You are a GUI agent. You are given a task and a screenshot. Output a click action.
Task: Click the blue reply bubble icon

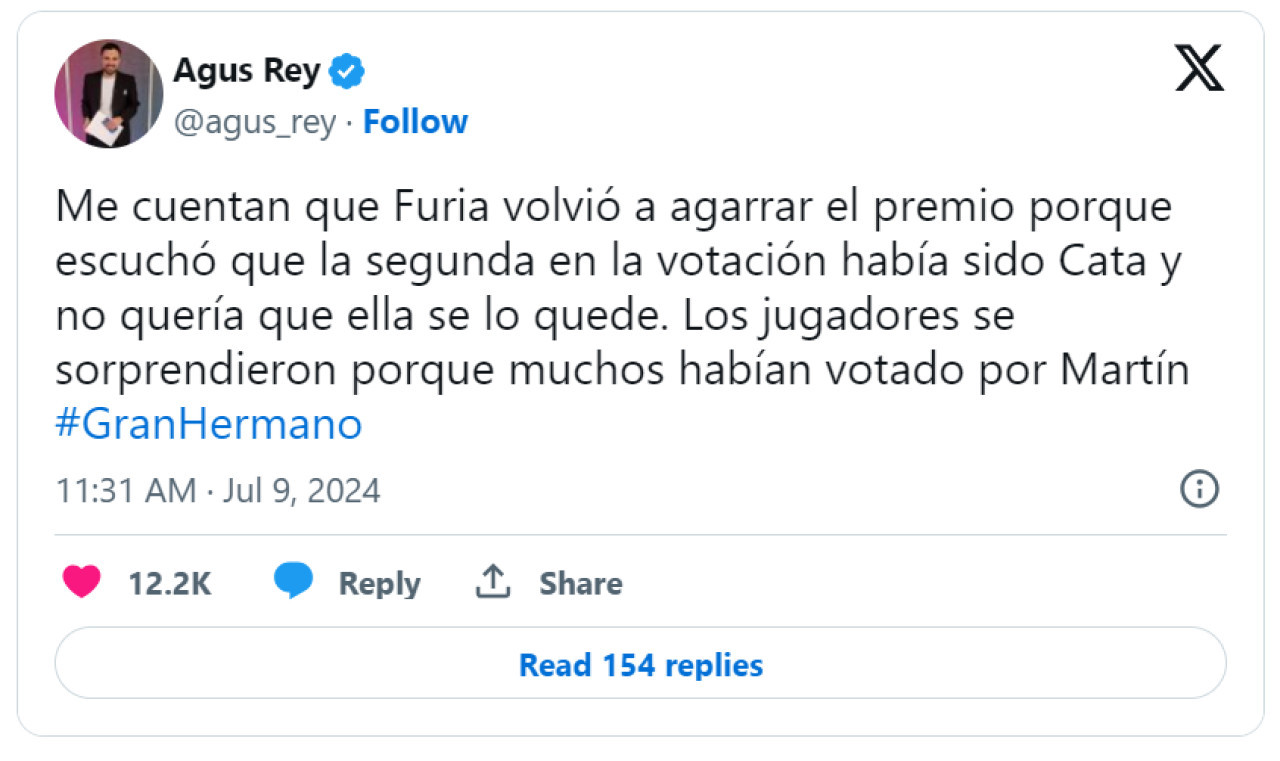click(x=293, y=581)
